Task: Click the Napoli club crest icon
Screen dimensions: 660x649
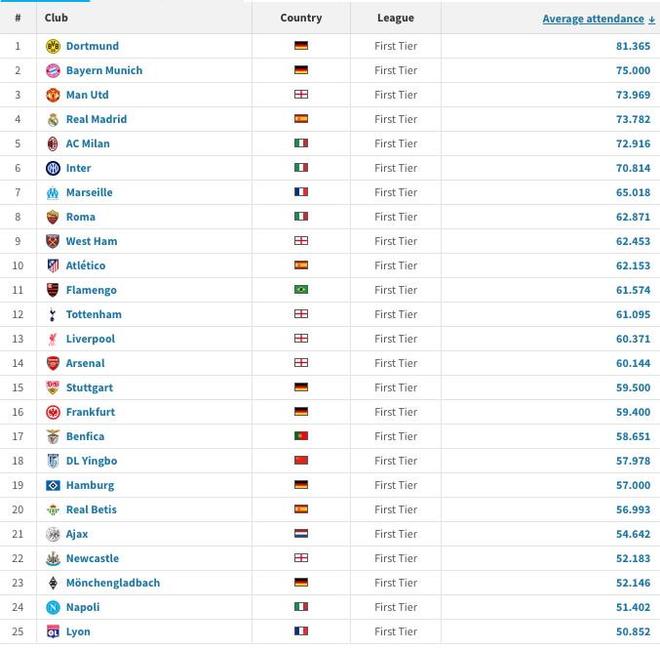Action: click(53, 607)
